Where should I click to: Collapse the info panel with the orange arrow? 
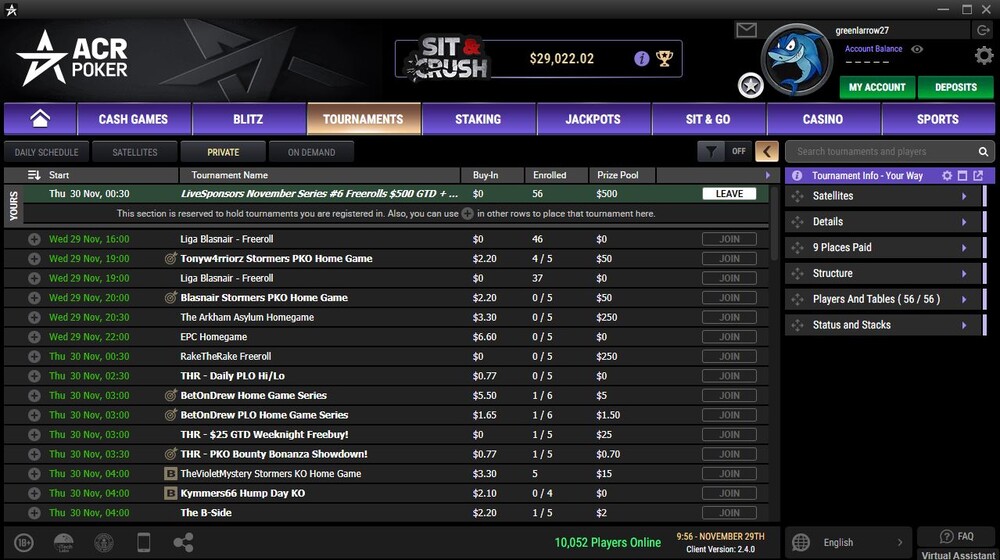coord(767,152)
